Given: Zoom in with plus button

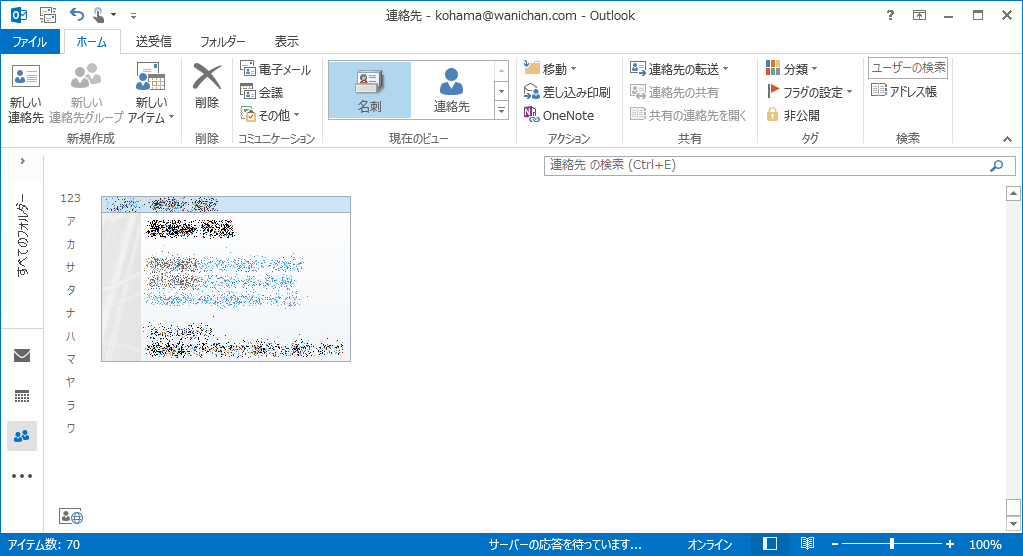Looking at the screenshot, I should point(950,544).
